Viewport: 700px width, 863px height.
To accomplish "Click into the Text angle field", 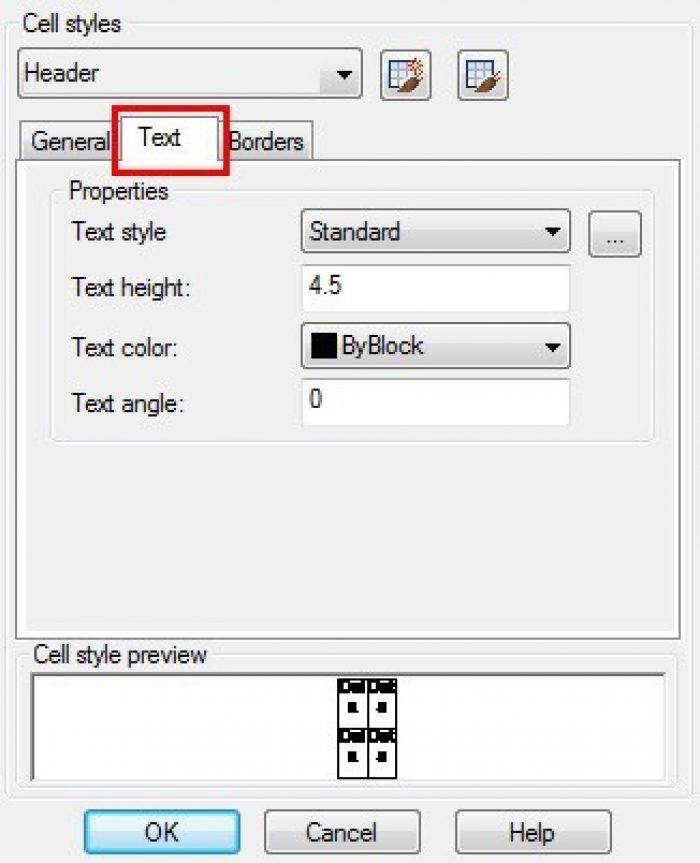I will tap(435, 402).
